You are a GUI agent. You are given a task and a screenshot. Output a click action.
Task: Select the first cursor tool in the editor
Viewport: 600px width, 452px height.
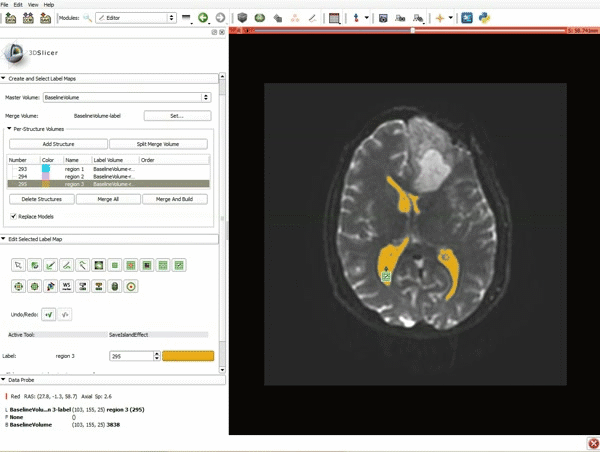(x=19, y=265)
